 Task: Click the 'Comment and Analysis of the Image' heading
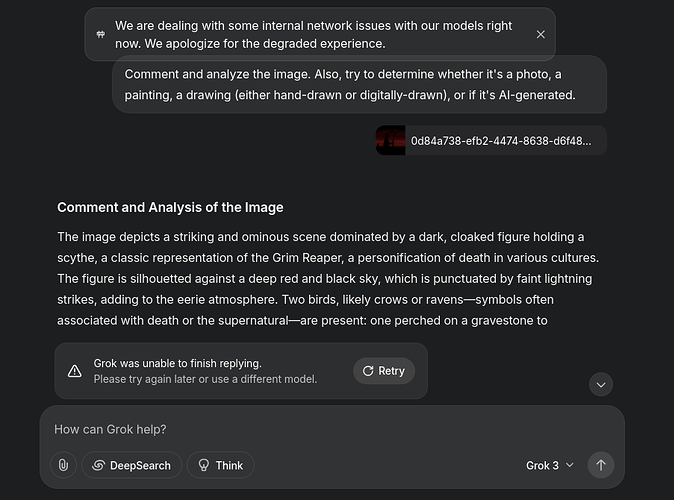(170, 207)
